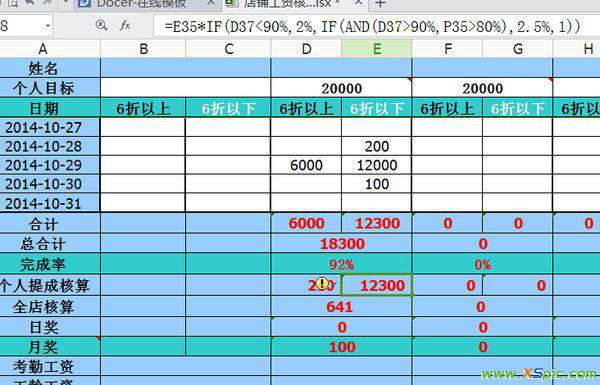Open the quick access toolbar dropdown arrow

pos(65,3)
